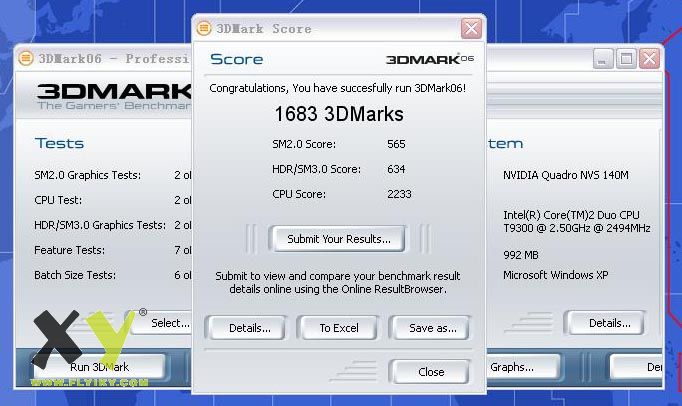This screenshot has width=682, height=406.
Task: Click the Submit Your Results button
Action: 338,239
